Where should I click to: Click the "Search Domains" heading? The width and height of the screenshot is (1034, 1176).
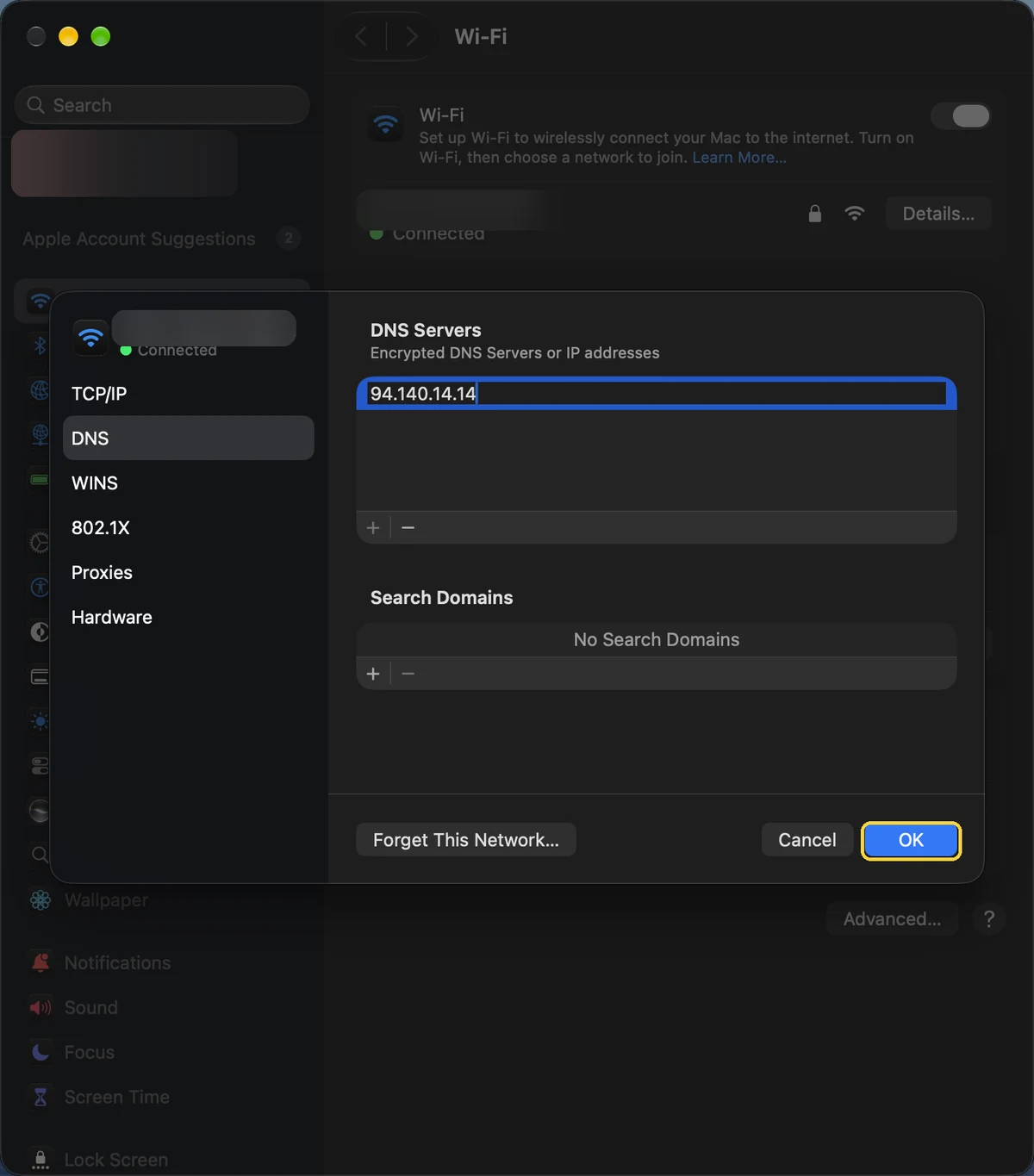[441, 598]
